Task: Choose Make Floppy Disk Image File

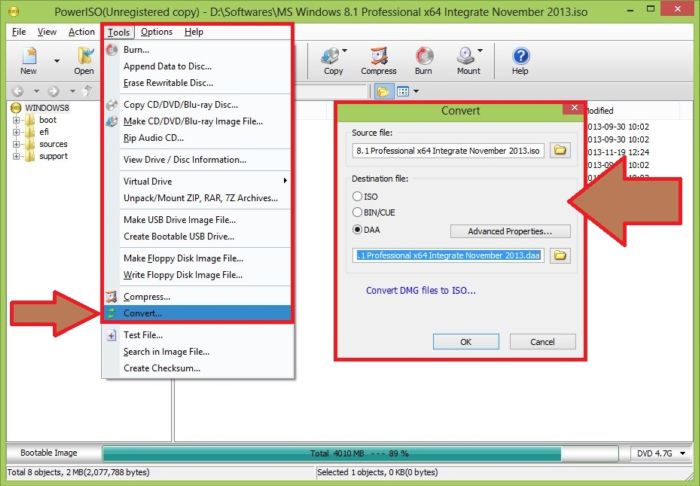Action: pyautogui.click(x=197, y=258)
